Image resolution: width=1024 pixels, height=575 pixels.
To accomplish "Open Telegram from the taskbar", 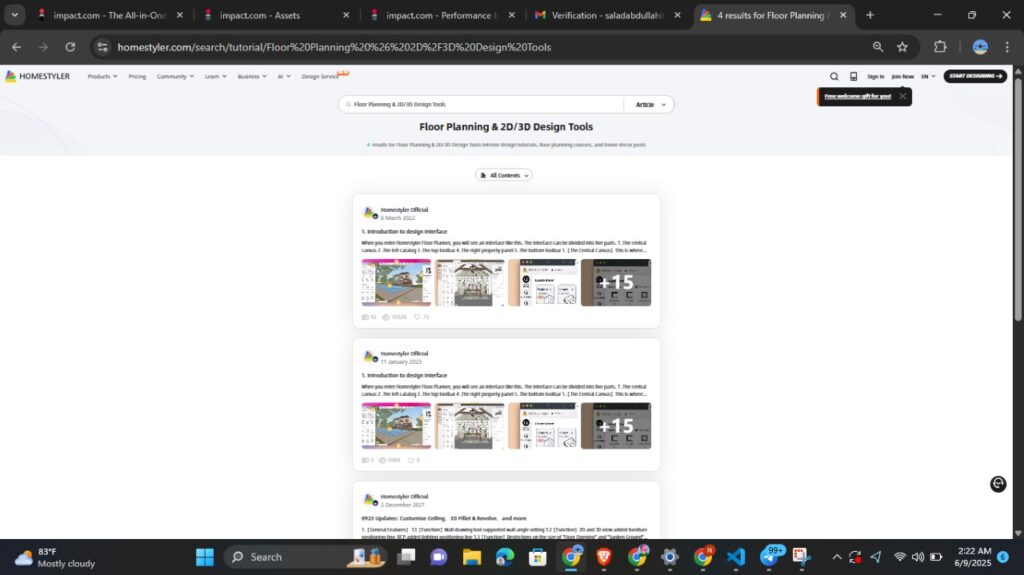I will pos(770,557).
